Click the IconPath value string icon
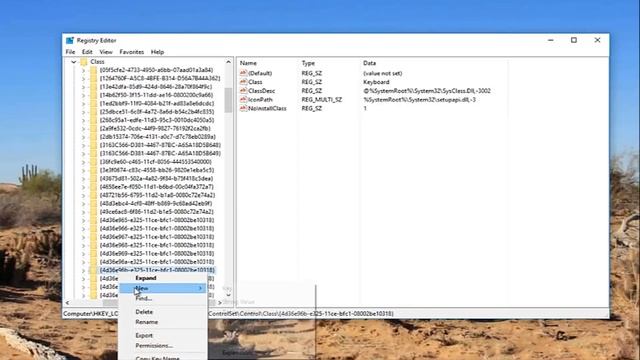The width and height of the screenshot is (640, 360). coord(243,100)
